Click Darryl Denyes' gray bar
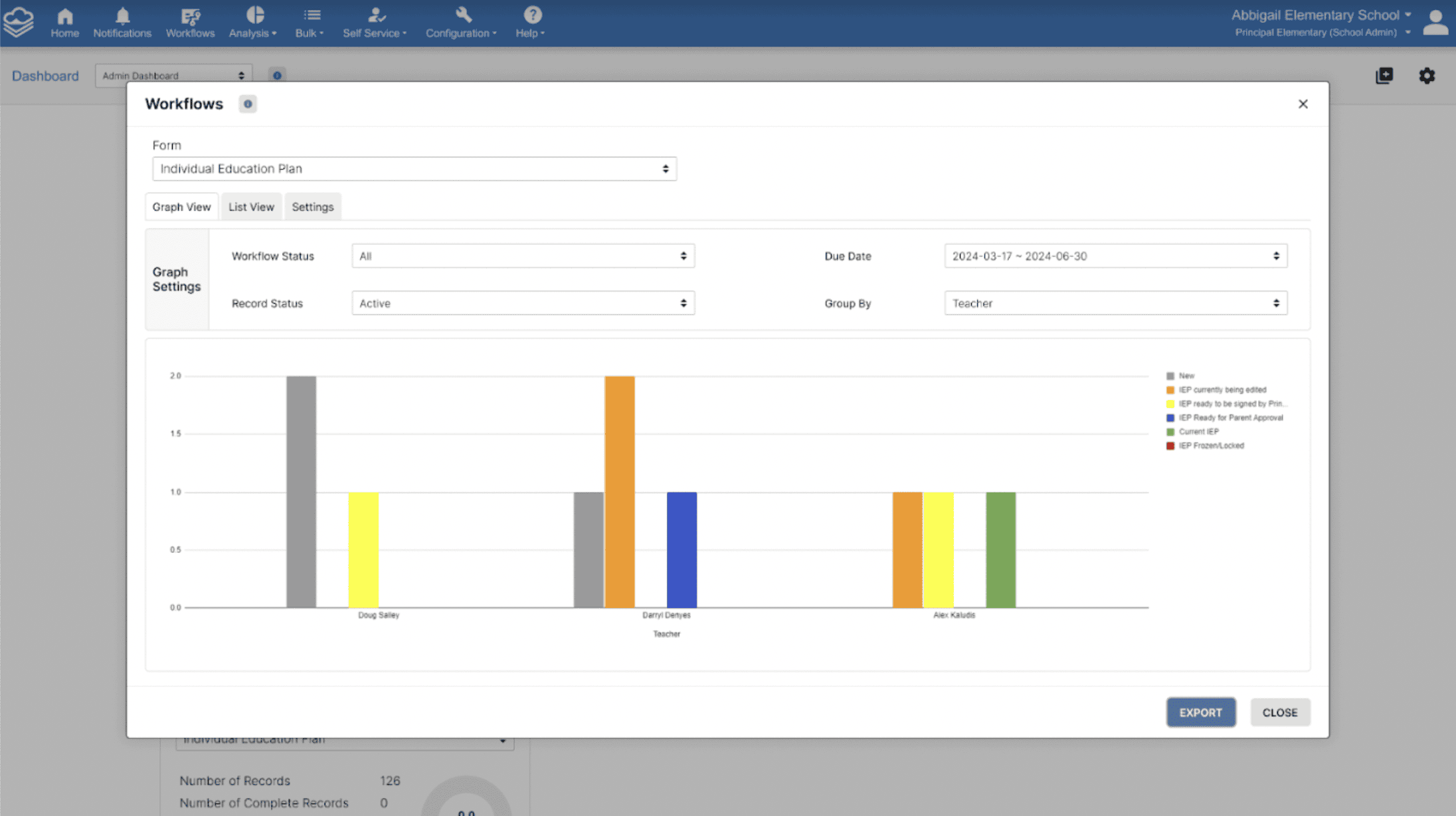 pyautogui.click(x=589, y=550)
